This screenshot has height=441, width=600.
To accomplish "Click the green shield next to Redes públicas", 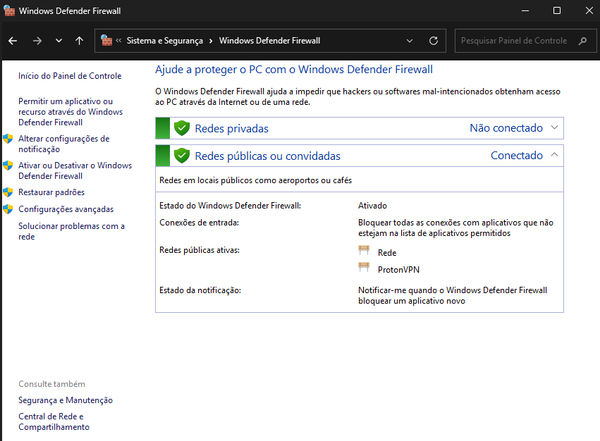I will (181, 156).
